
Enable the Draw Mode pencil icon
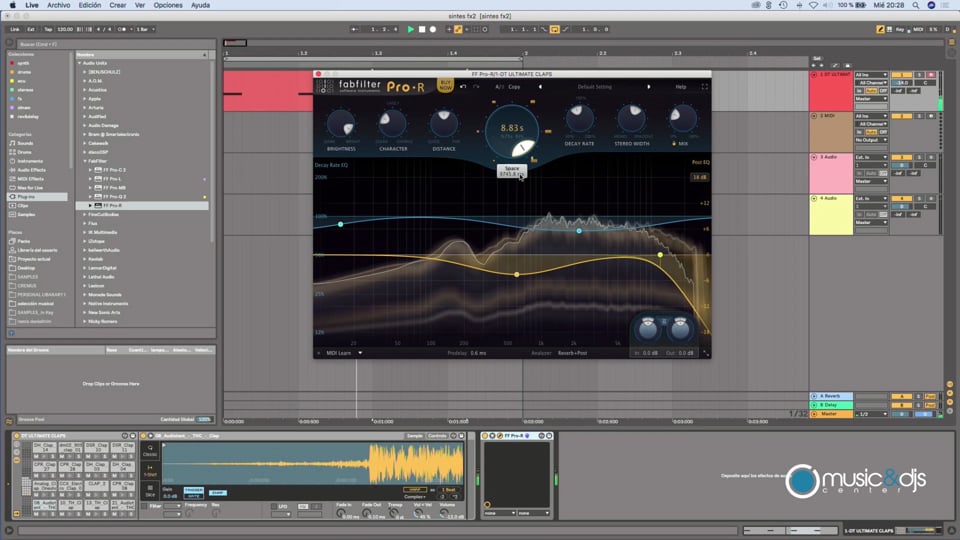(x=880, y=29)
